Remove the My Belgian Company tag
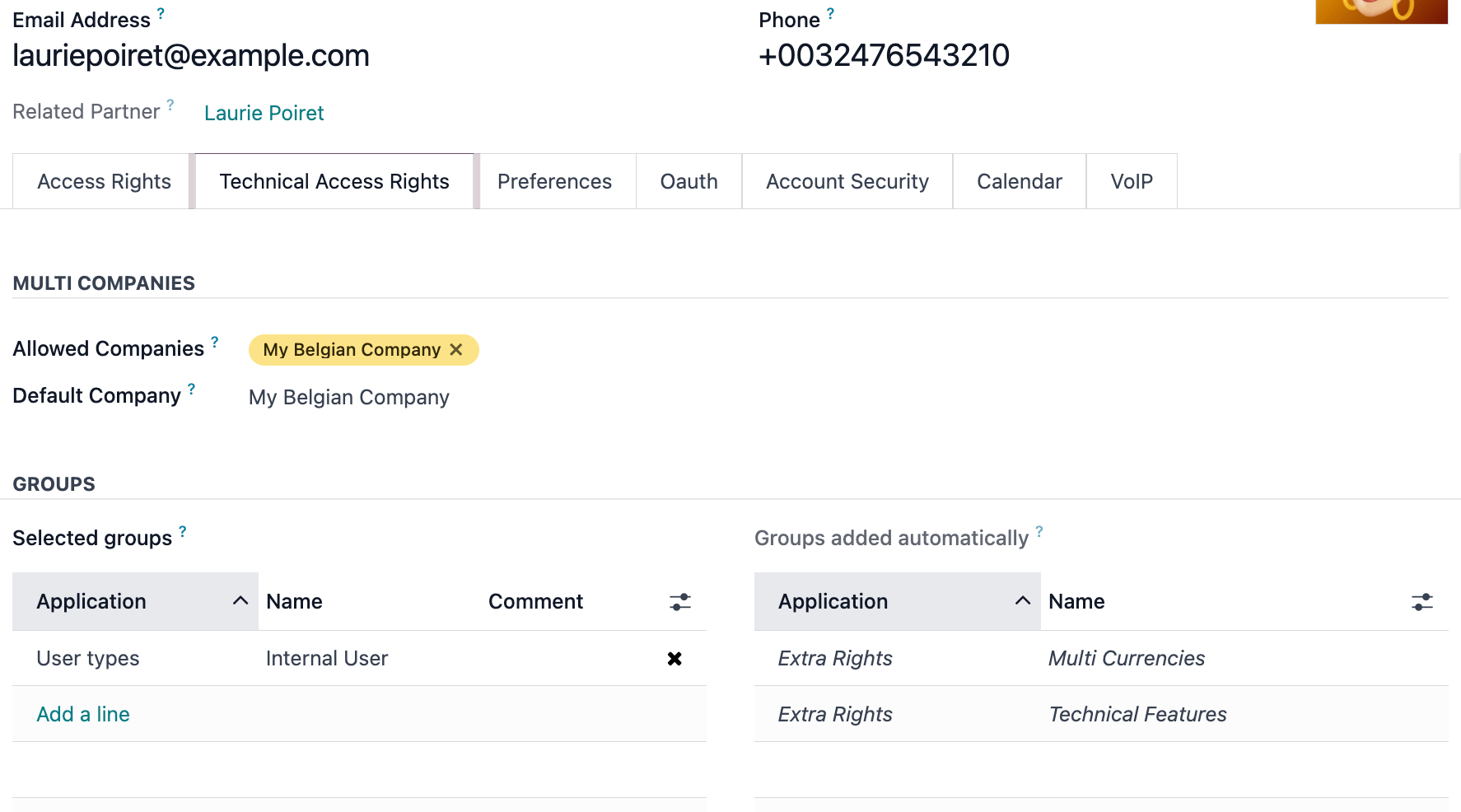This screenshot has width=1461, height=812. (457, 349)
